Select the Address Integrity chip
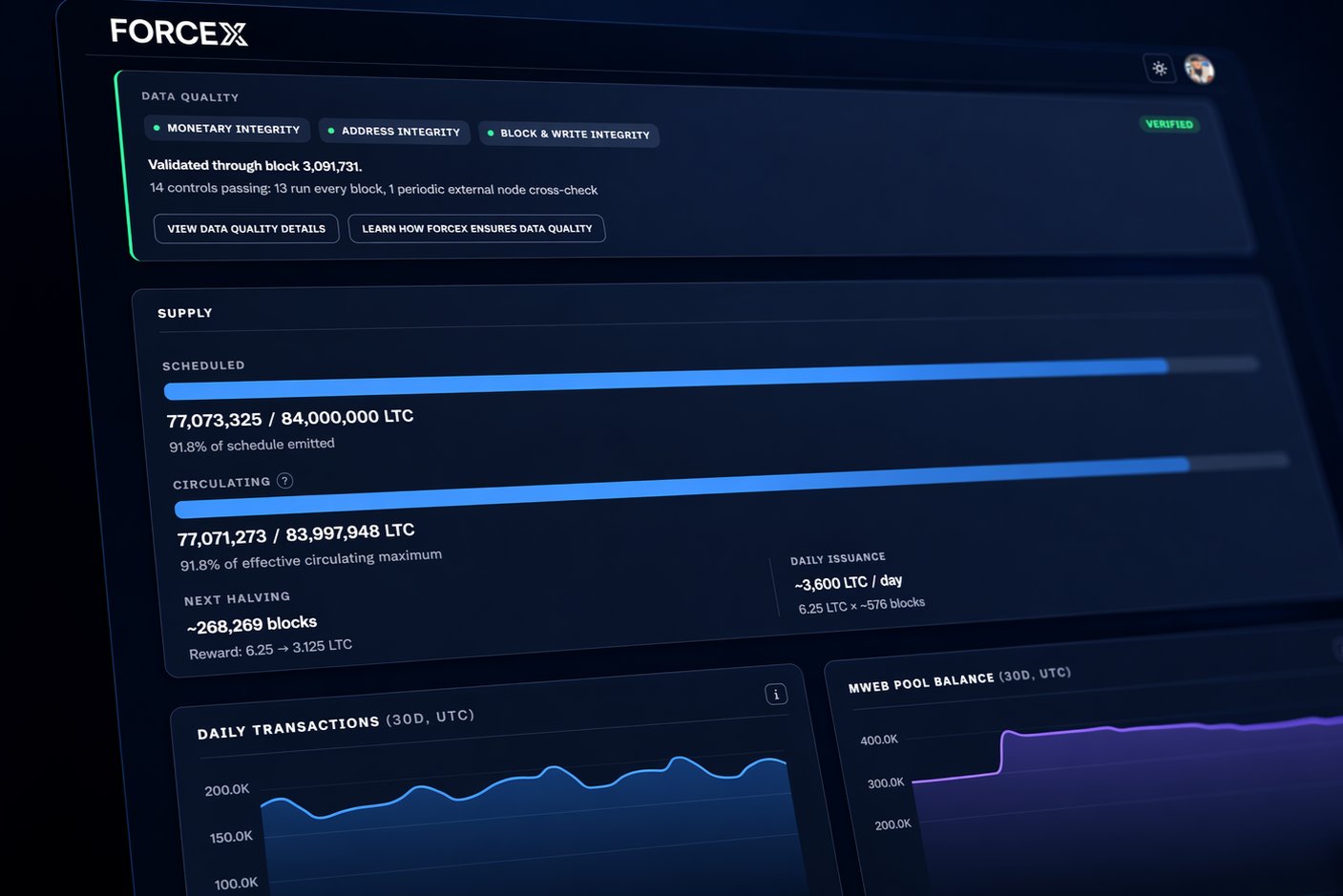This screenshot has height=896, width=1343. point(394,132)
